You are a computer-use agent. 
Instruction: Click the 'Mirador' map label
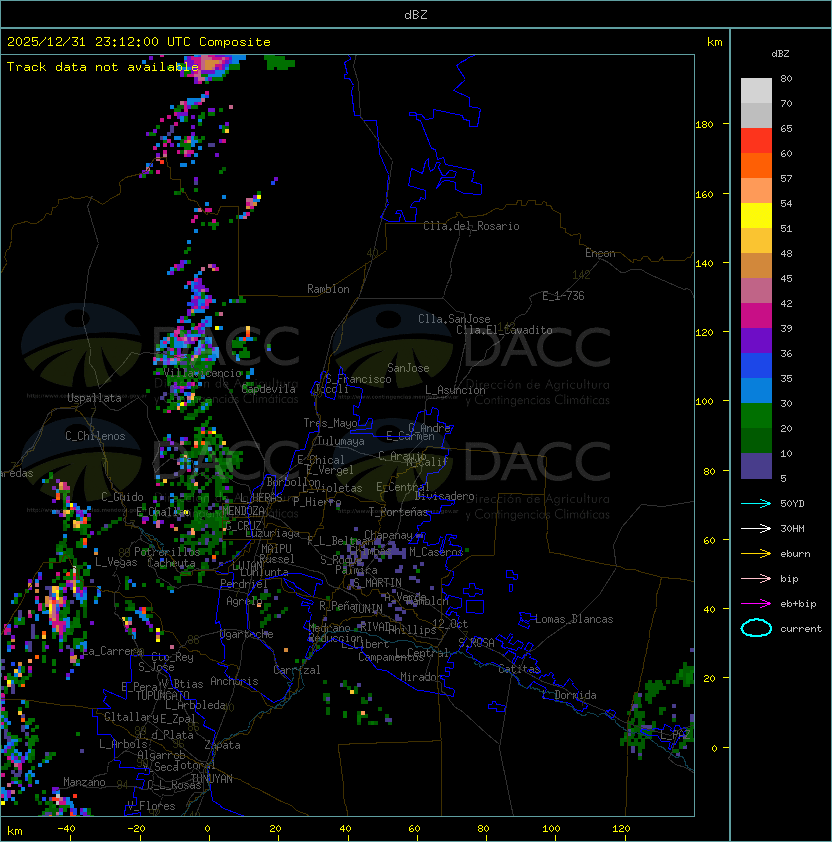click(x=421, y=677)
